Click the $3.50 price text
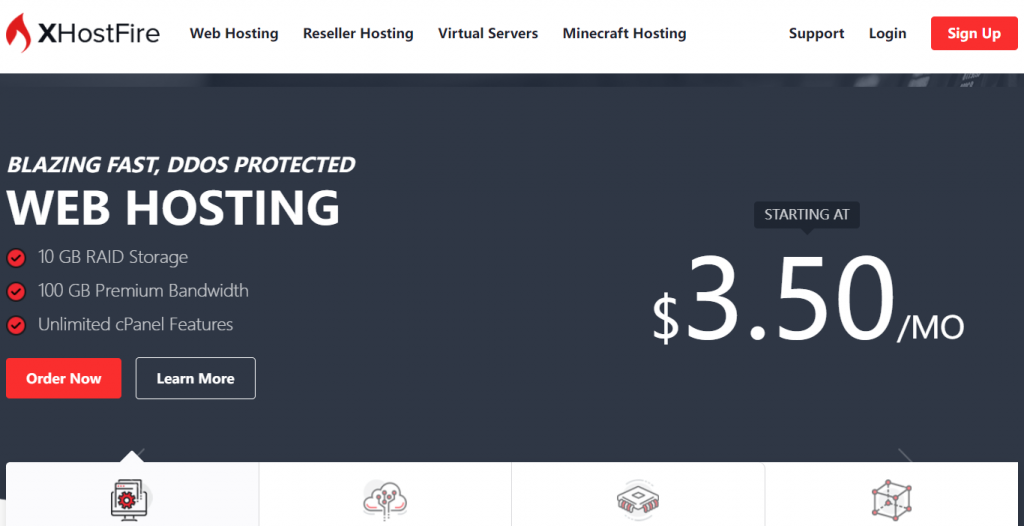 point(773,299)
